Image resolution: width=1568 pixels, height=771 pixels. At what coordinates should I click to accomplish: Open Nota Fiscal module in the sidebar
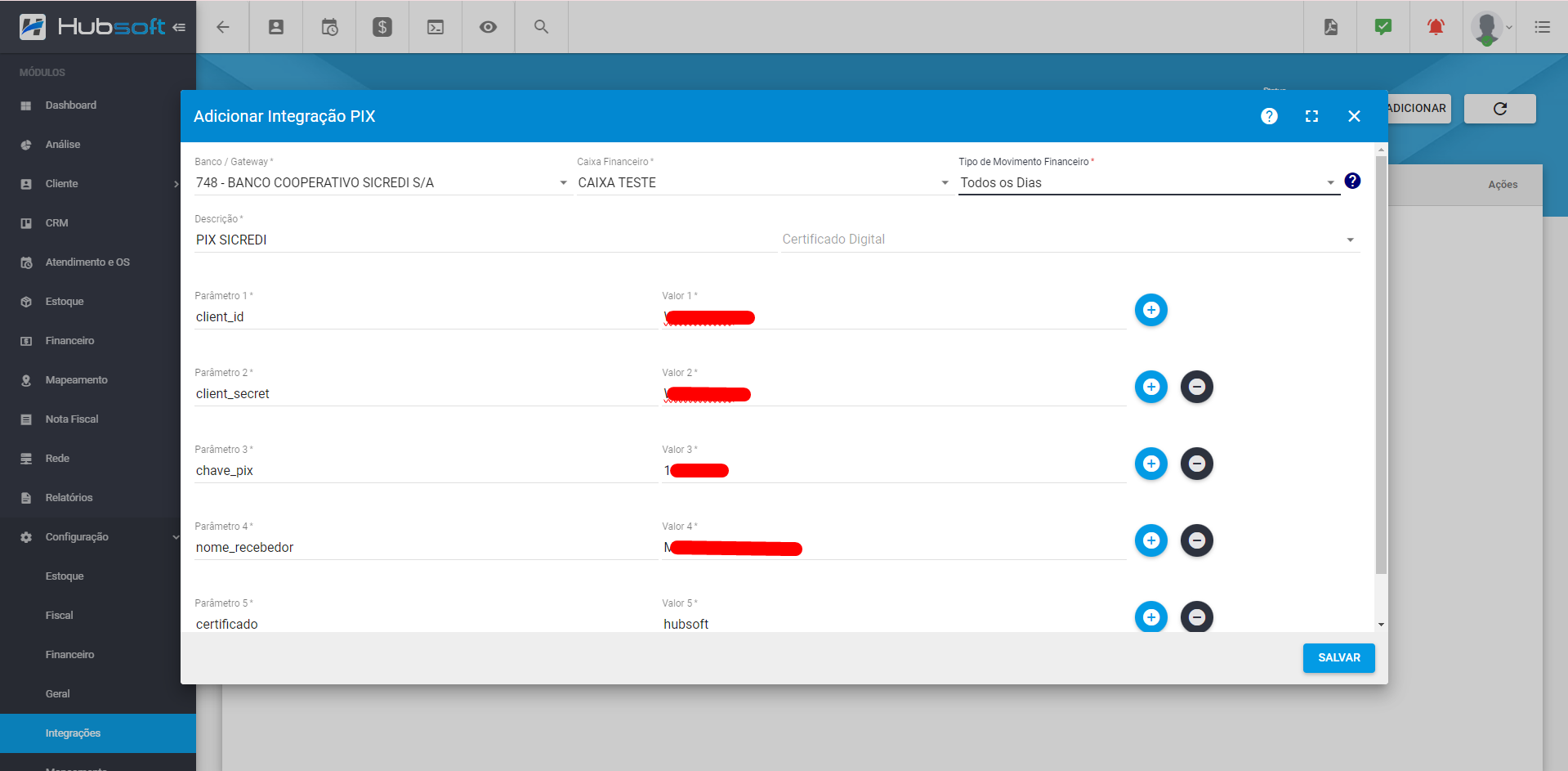[x=98, y=419]
